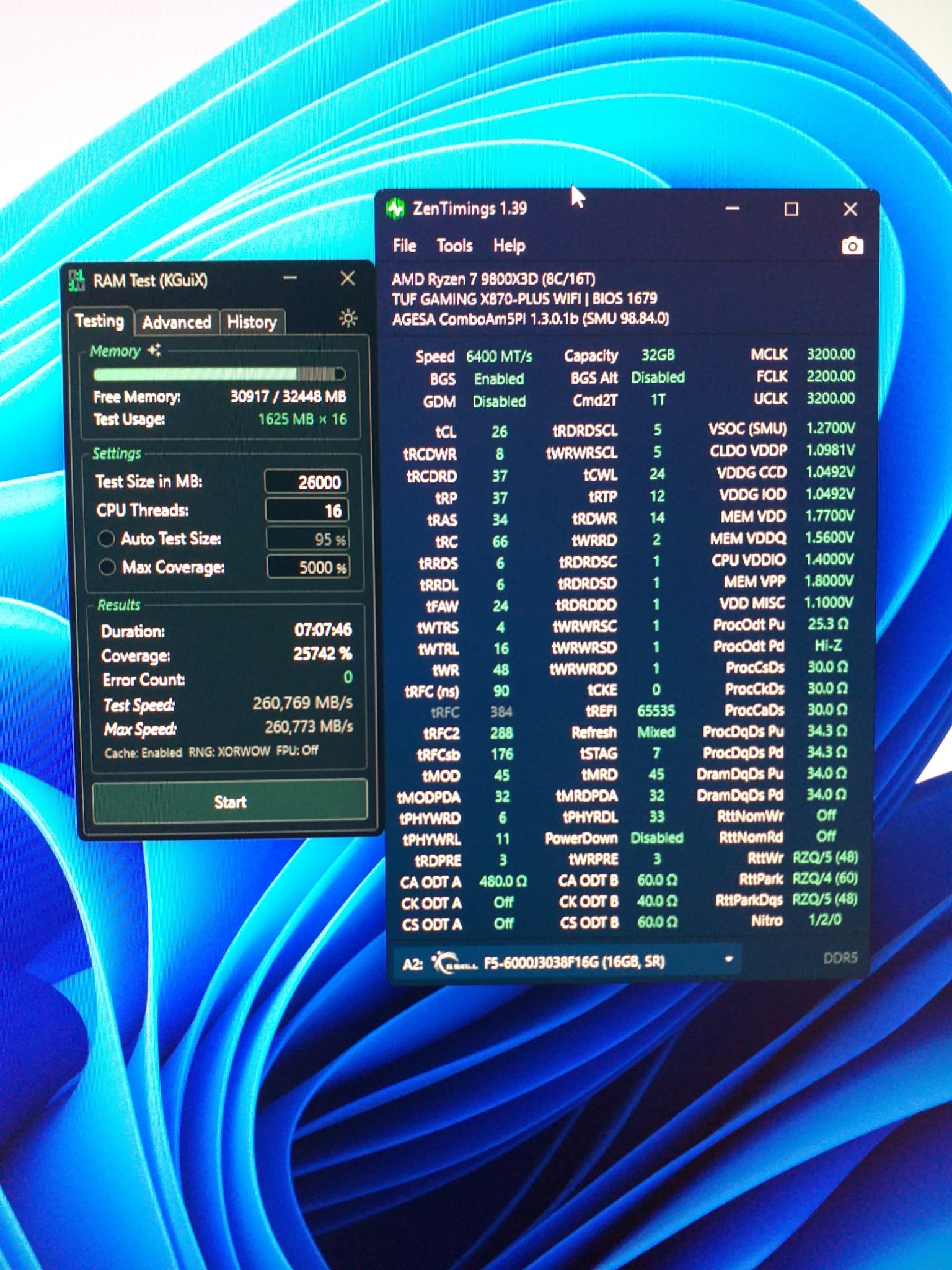Click the PowerDown value Disabled
Screen dimensions: 952x1270
[656, 838]
